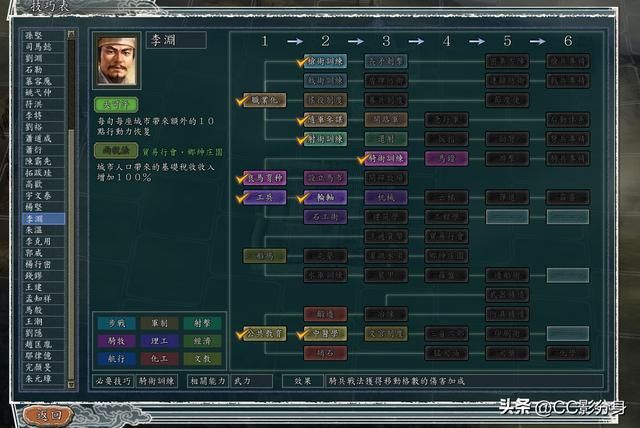Select the 理工 category color swatch
This screenshot has width=640, height=428.
(159, 341)
